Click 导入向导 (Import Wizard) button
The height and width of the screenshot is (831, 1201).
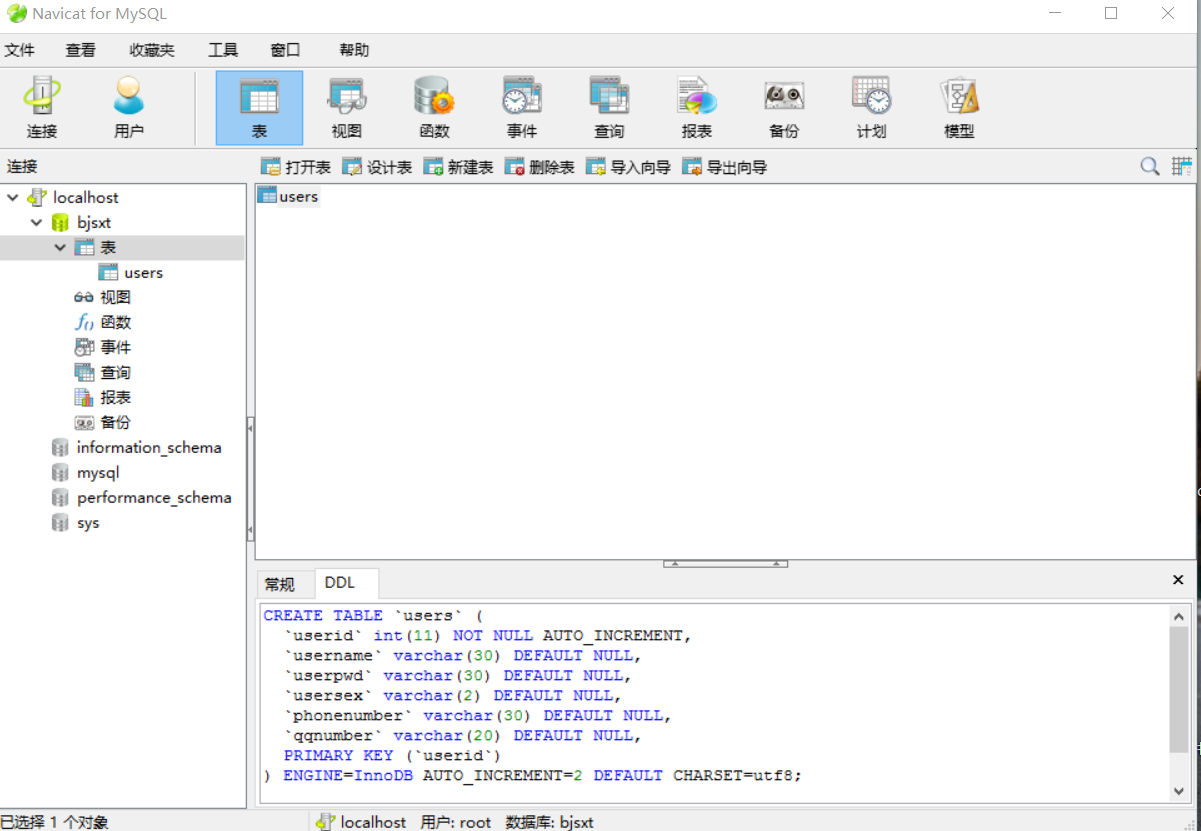point(628,167)
